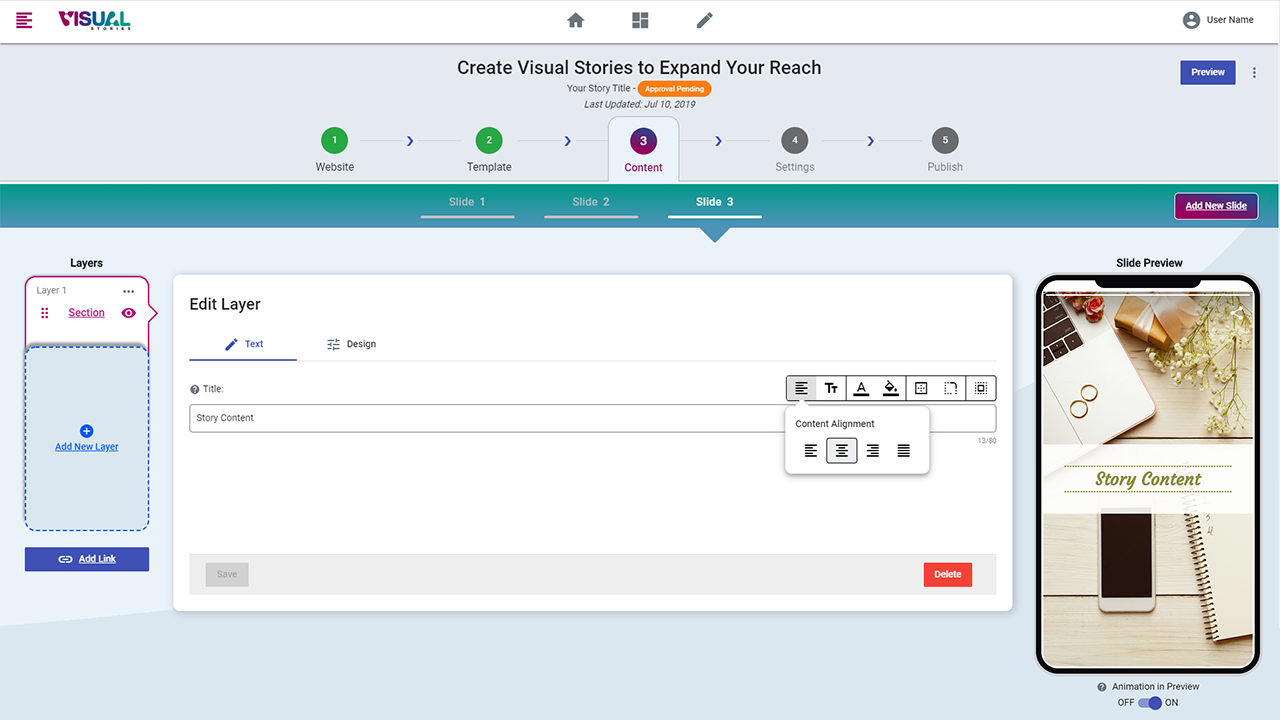Select justify alignment in Content Alignment
Screen dimensions: 1280x720
pyautogui.click(x=904, y=451)
